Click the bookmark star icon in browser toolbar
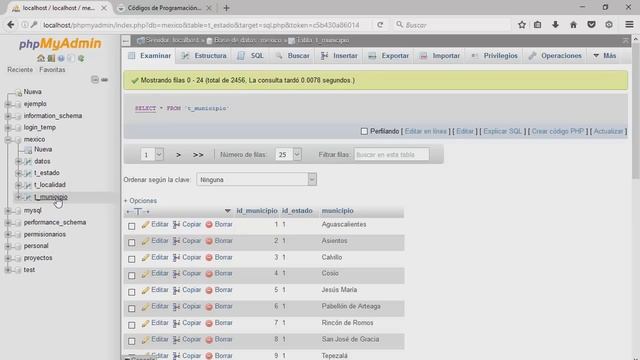Screen dimensions: 640x360 click(x=522, y=25)
